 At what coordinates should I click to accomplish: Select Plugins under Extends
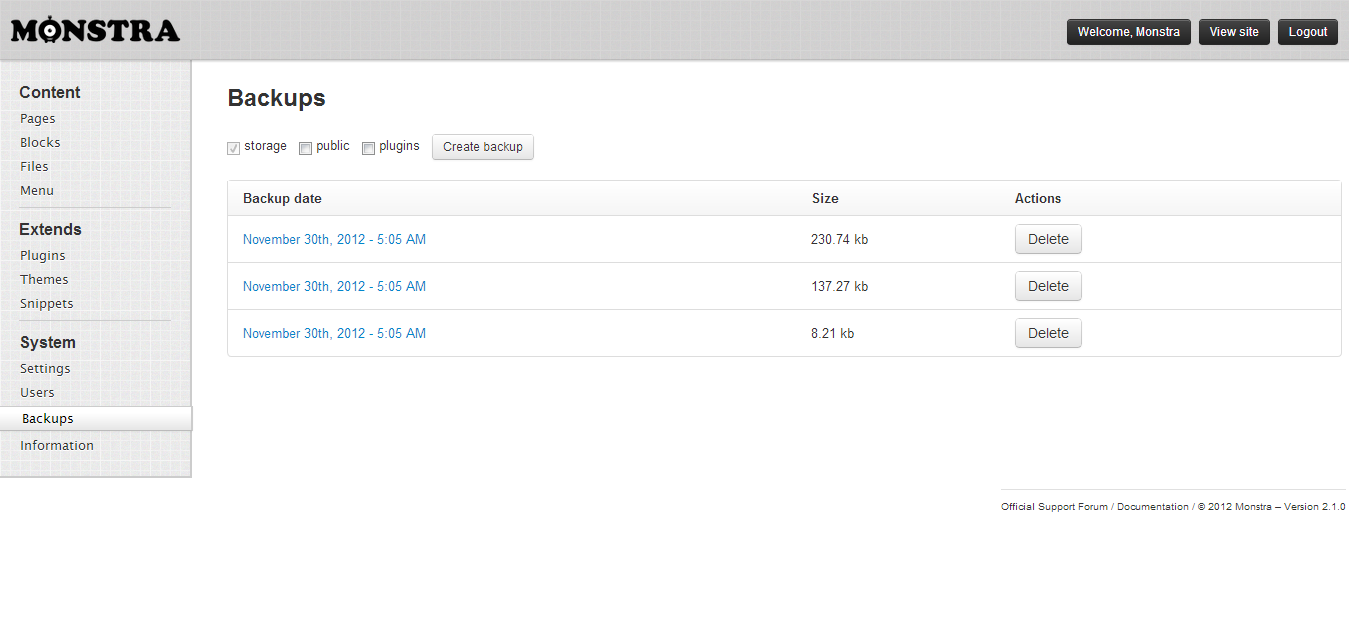pyautogui.click(x=43, y=255)
